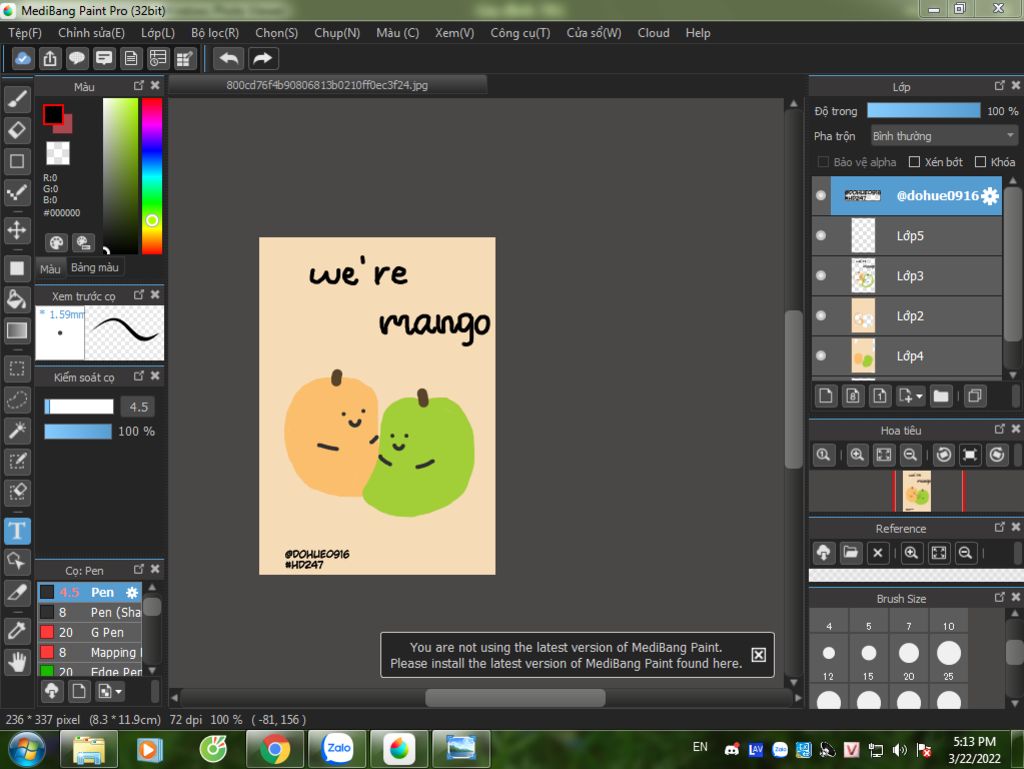The width and height of the screenshot is (1024, 769).
Task: Select the Hand pan tool
Action: (18, 662)
